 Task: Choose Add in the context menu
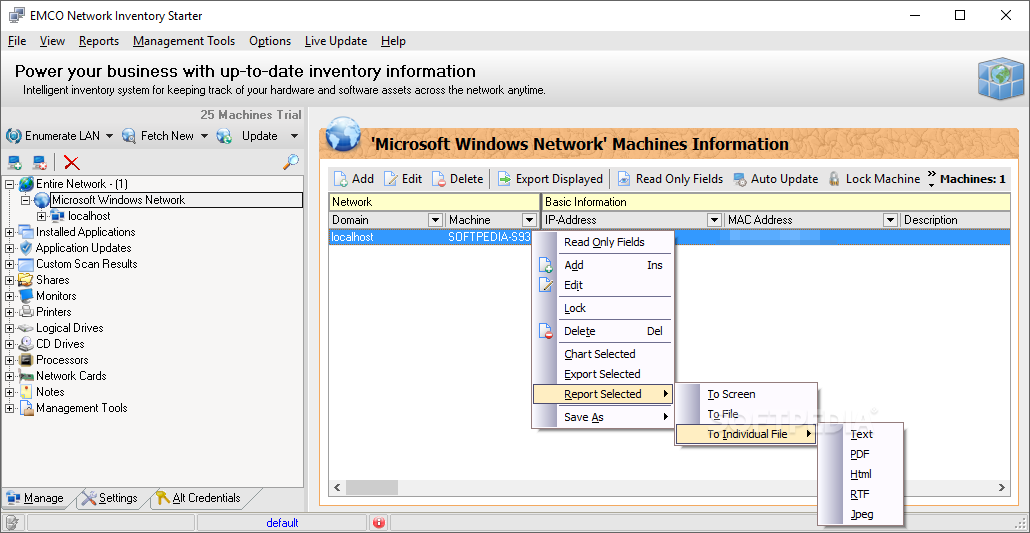tap(603, 266)
